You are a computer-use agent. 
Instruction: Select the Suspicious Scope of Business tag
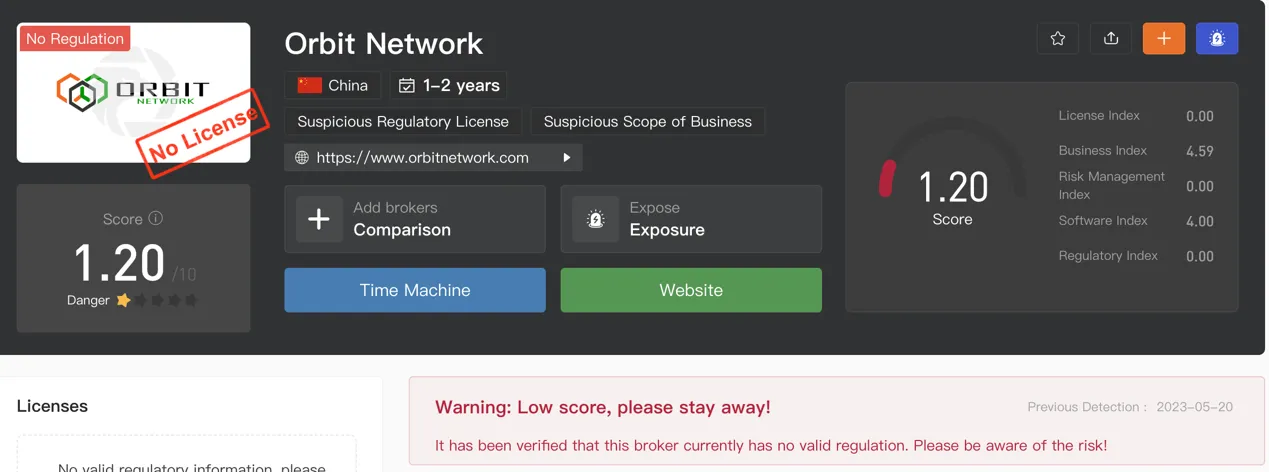648,121
